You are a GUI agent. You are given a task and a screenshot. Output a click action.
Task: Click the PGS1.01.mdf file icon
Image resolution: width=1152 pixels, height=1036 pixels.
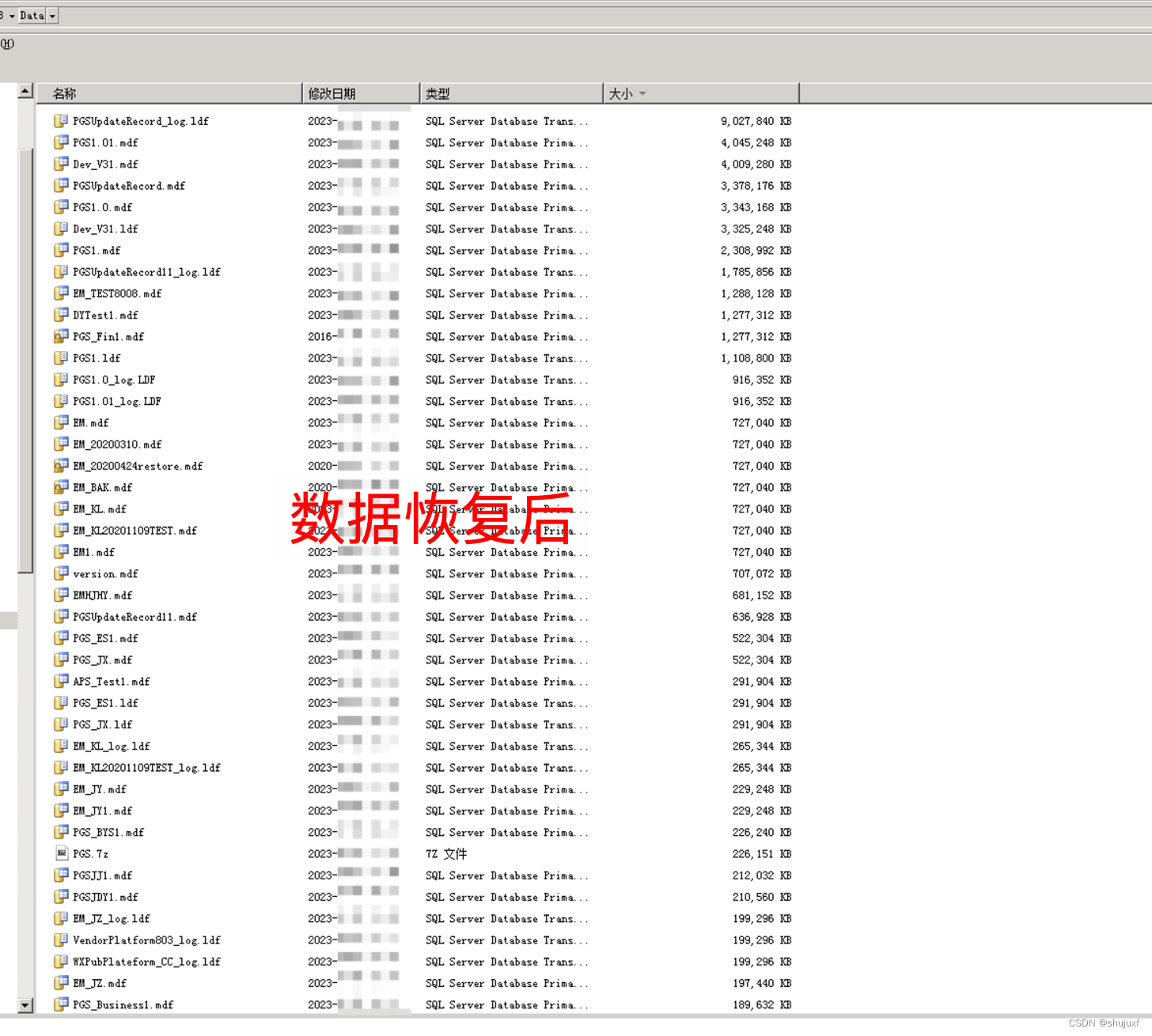[x=61, y=142]
